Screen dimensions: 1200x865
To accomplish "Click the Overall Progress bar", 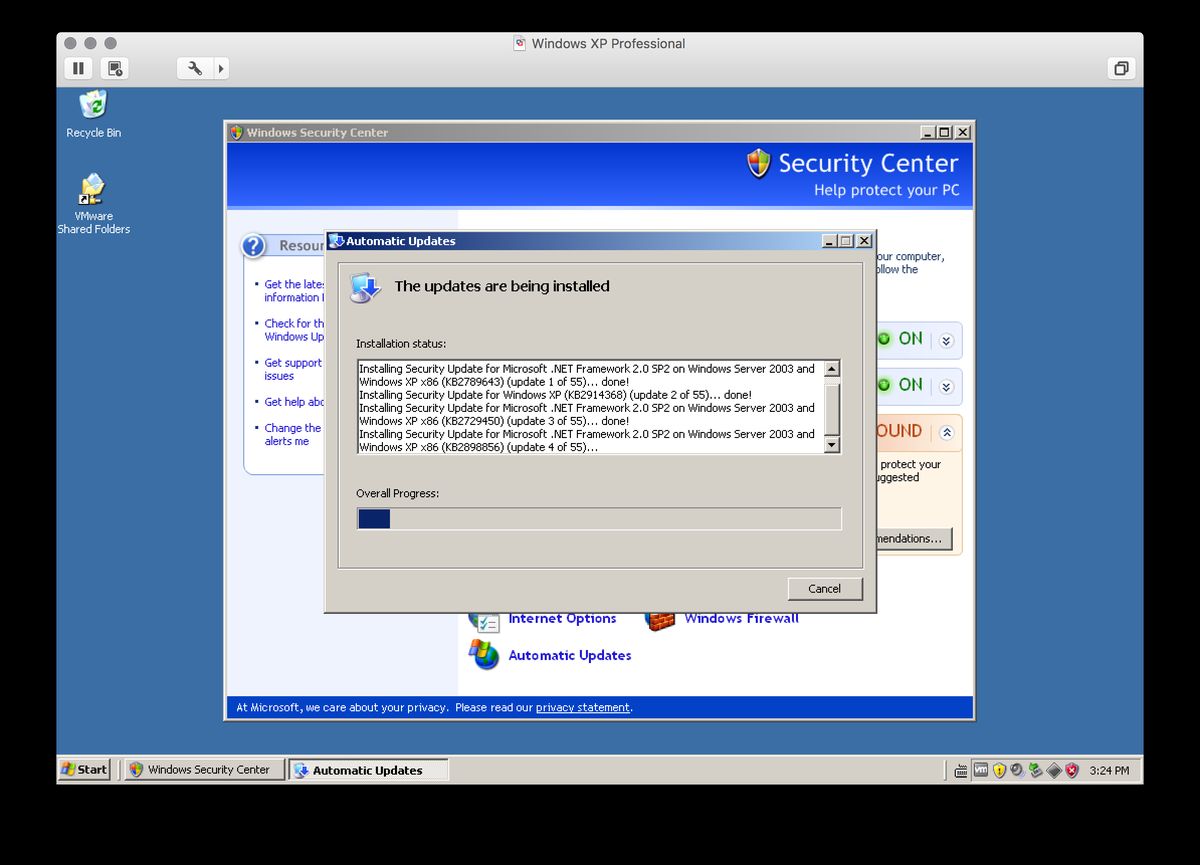I will 599,518.
